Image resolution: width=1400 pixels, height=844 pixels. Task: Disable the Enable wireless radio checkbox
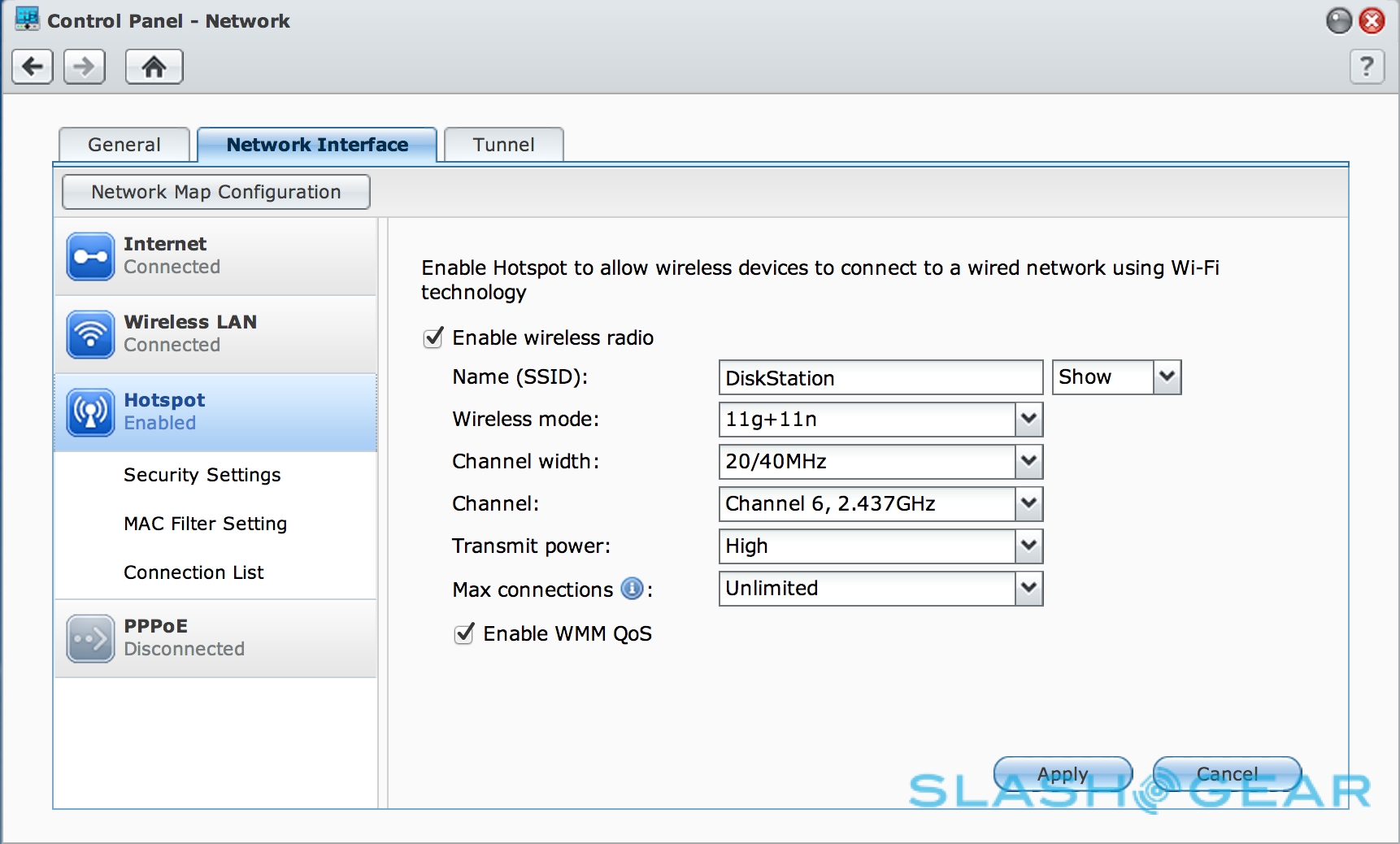(433, 337)
